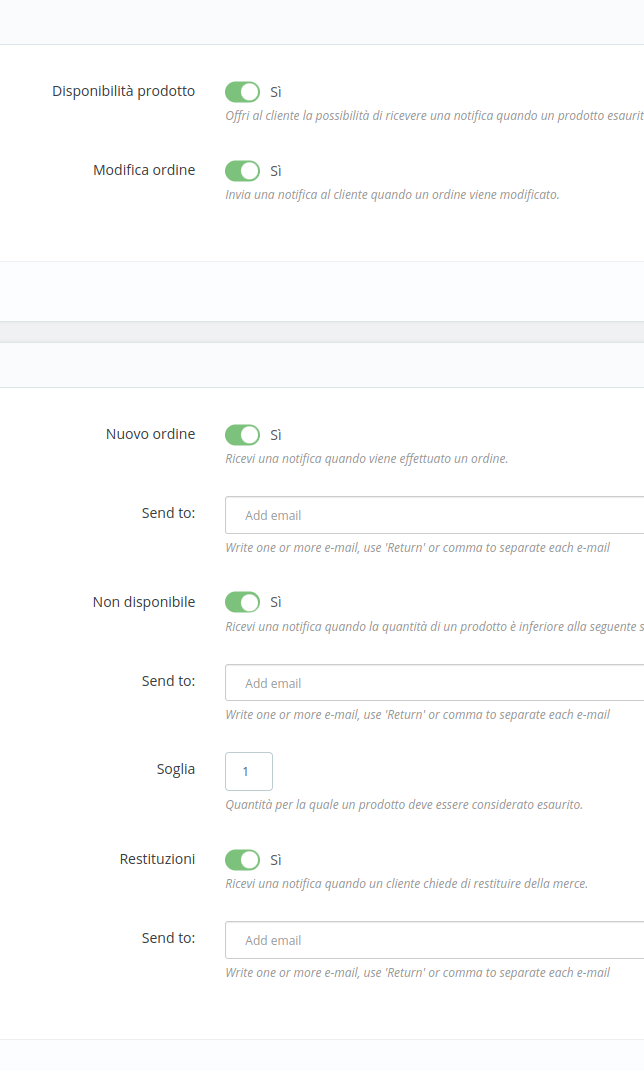
Task: Click the Non disponibile label
Action: coord(144,602)
